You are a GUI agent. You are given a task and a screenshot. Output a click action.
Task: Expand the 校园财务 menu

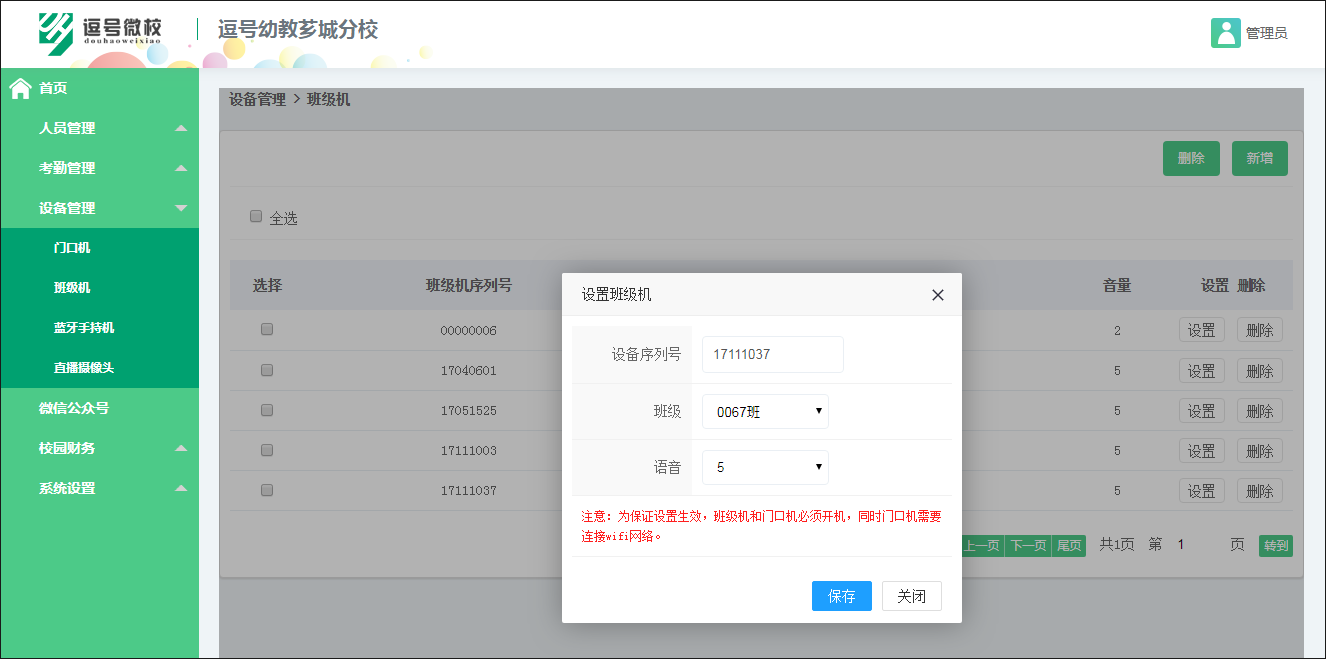(x=66, y=447)
